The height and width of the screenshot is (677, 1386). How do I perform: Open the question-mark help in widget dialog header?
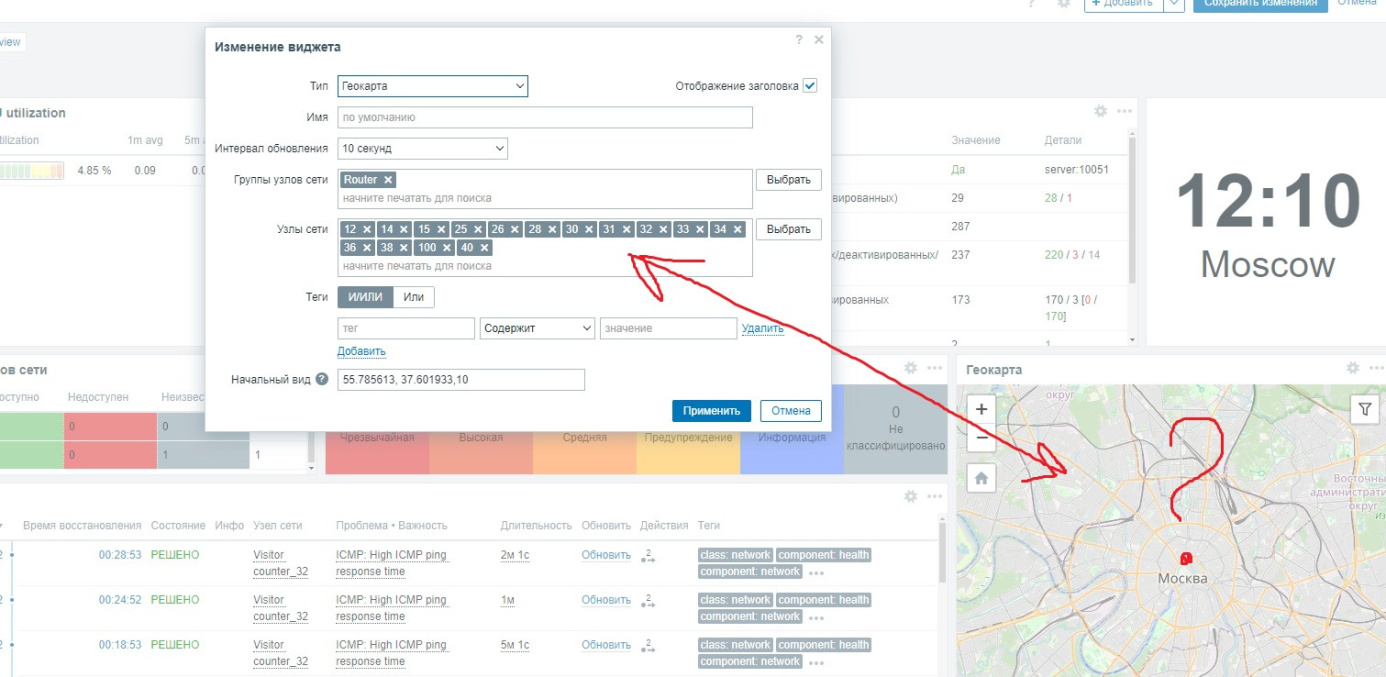click(799, 40)
